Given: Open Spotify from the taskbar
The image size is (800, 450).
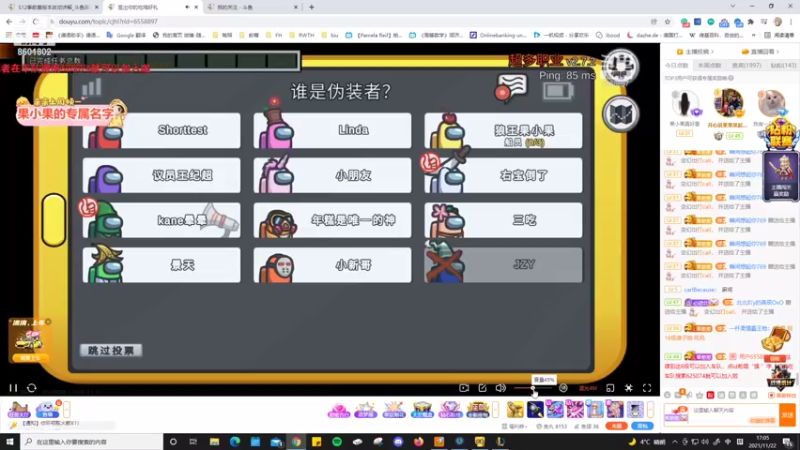Looking at the screenshot, I should tap(337, 442).
